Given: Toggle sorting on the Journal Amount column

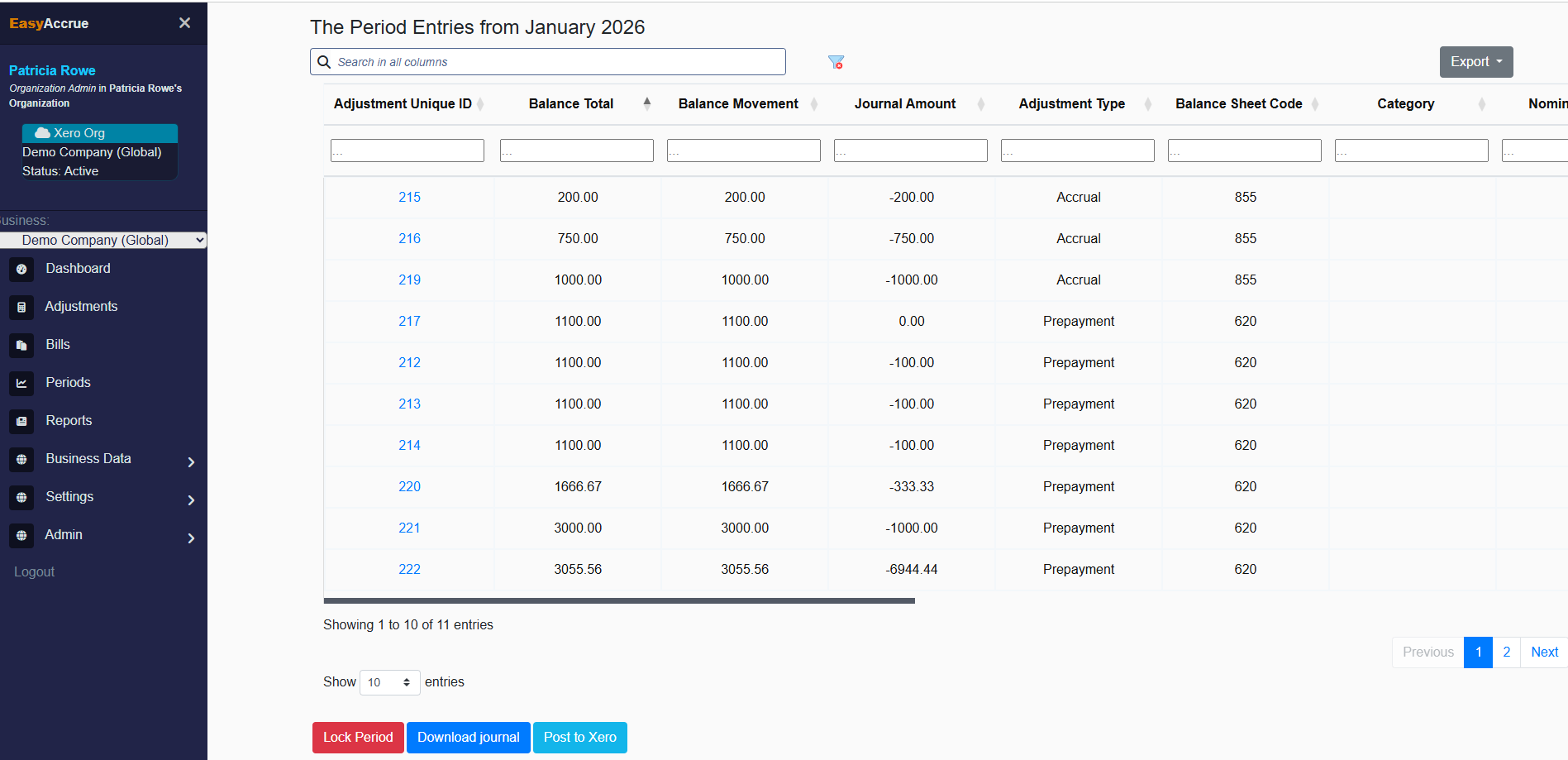Looking at the screenshot, I should [980, 103].
